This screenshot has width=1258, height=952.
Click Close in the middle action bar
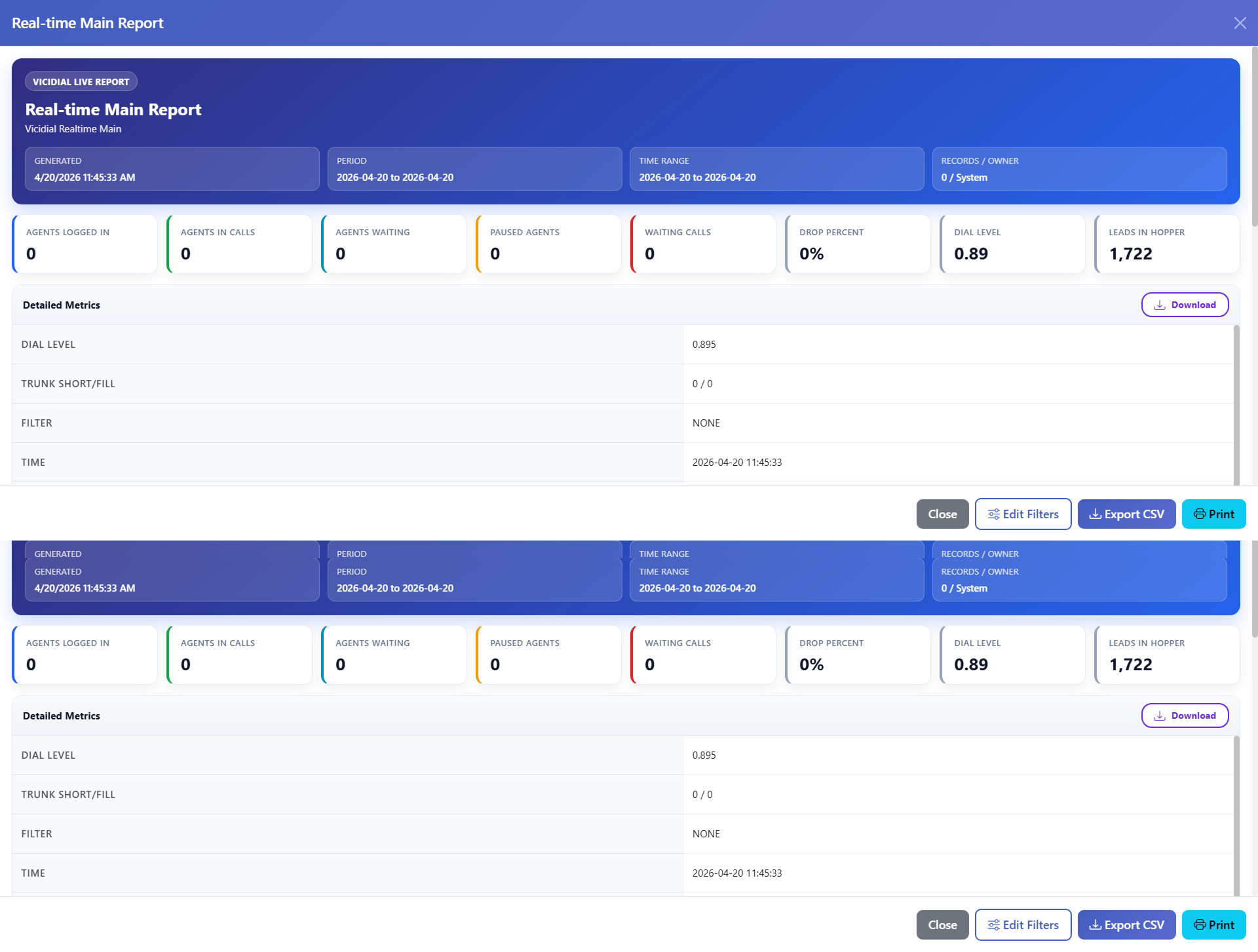click(942, 514)
